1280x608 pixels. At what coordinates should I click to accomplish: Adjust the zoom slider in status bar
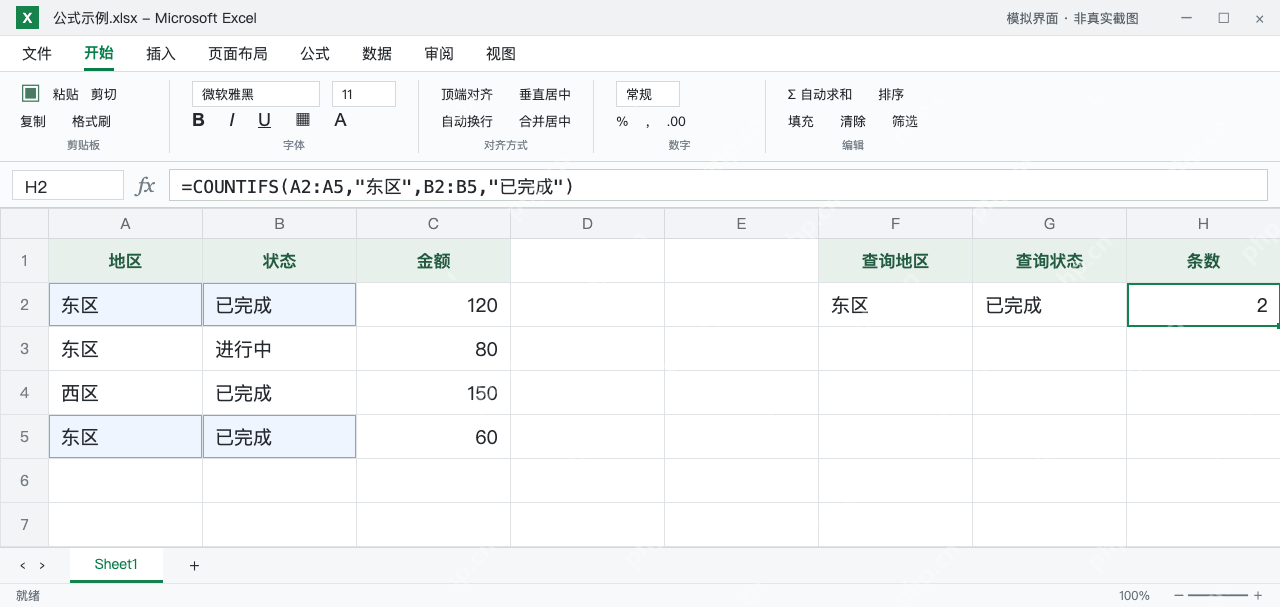pos(1218,595)
